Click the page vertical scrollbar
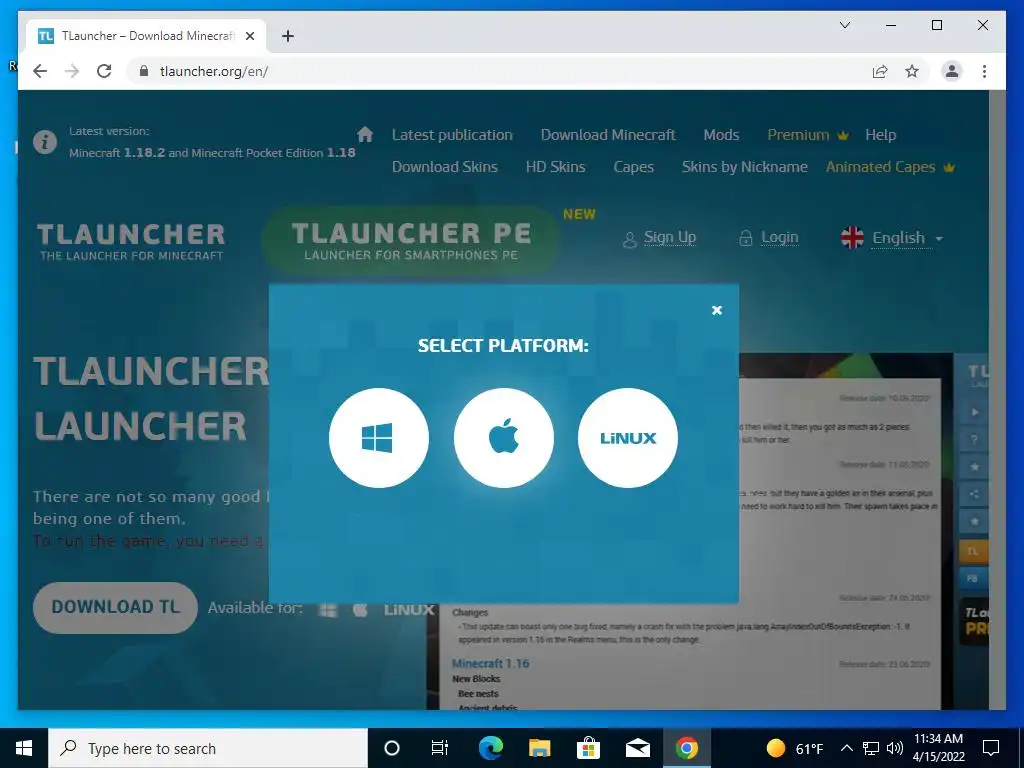Screen dimensions: 1024x768 [x=997, y=400]
